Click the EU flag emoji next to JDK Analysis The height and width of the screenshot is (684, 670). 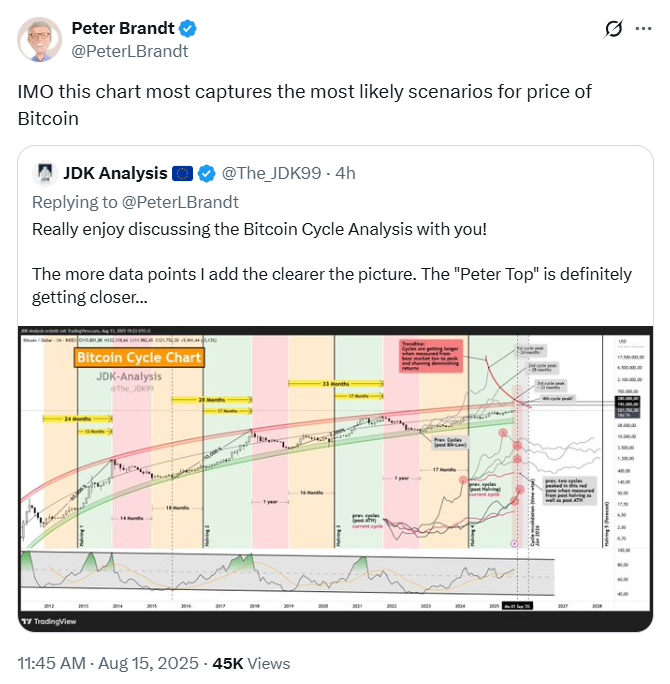point(183,174)
